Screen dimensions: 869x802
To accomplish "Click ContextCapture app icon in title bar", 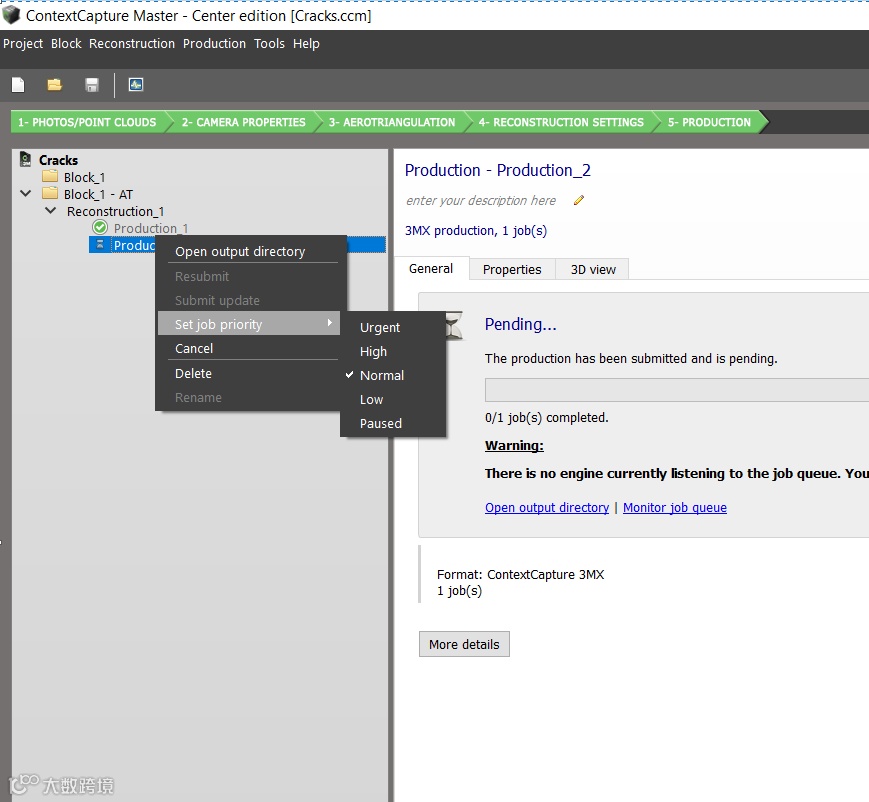I will 11,15.
